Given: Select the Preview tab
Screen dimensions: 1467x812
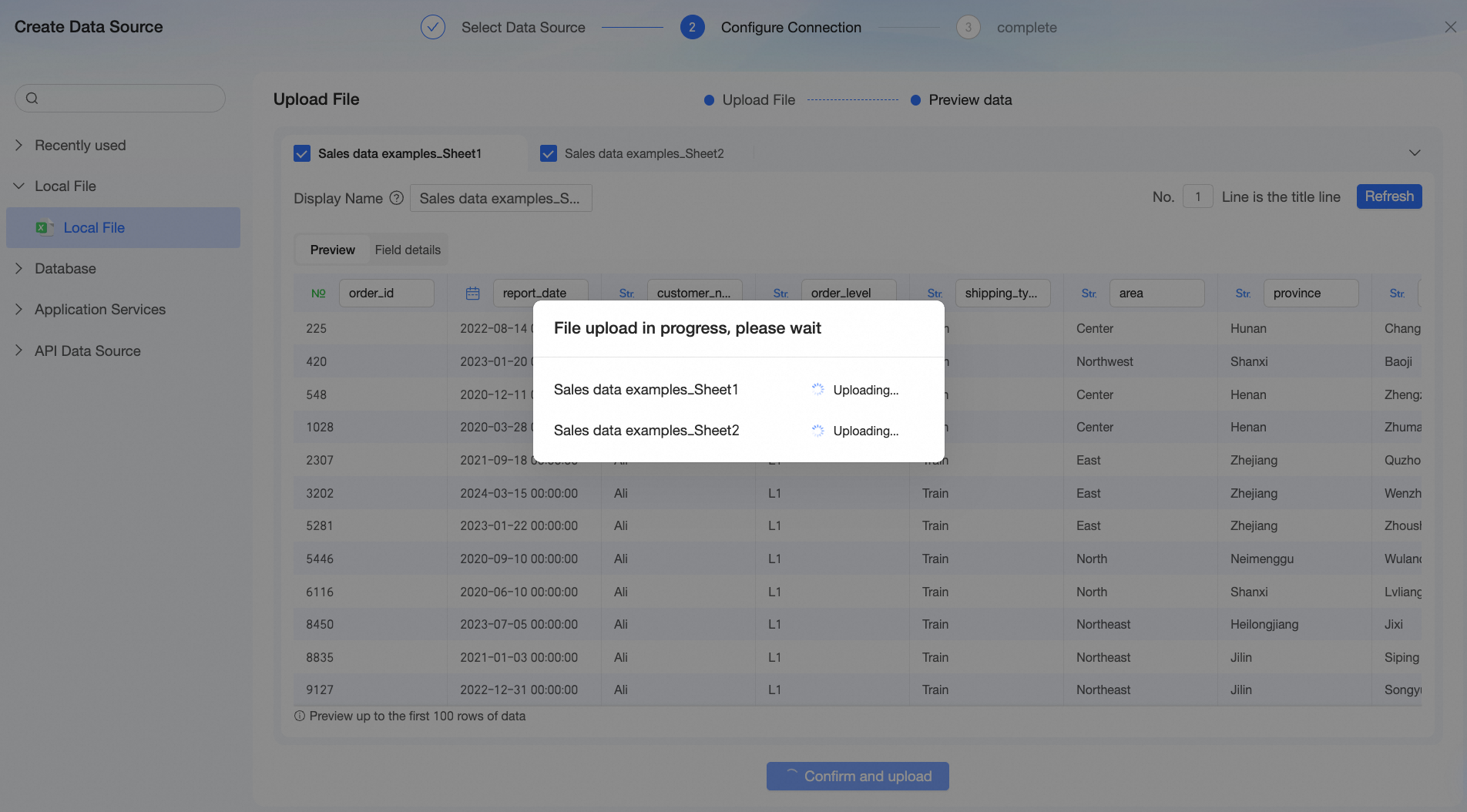Looking at the screenshot, I should 332,250.
